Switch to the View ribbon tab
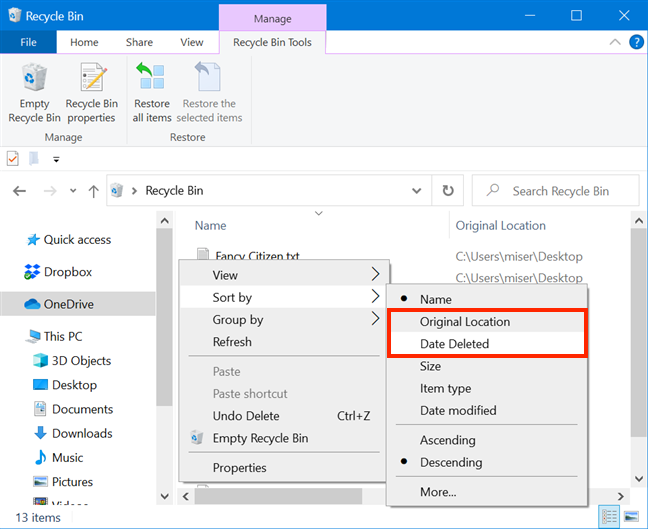 [192, 42]
